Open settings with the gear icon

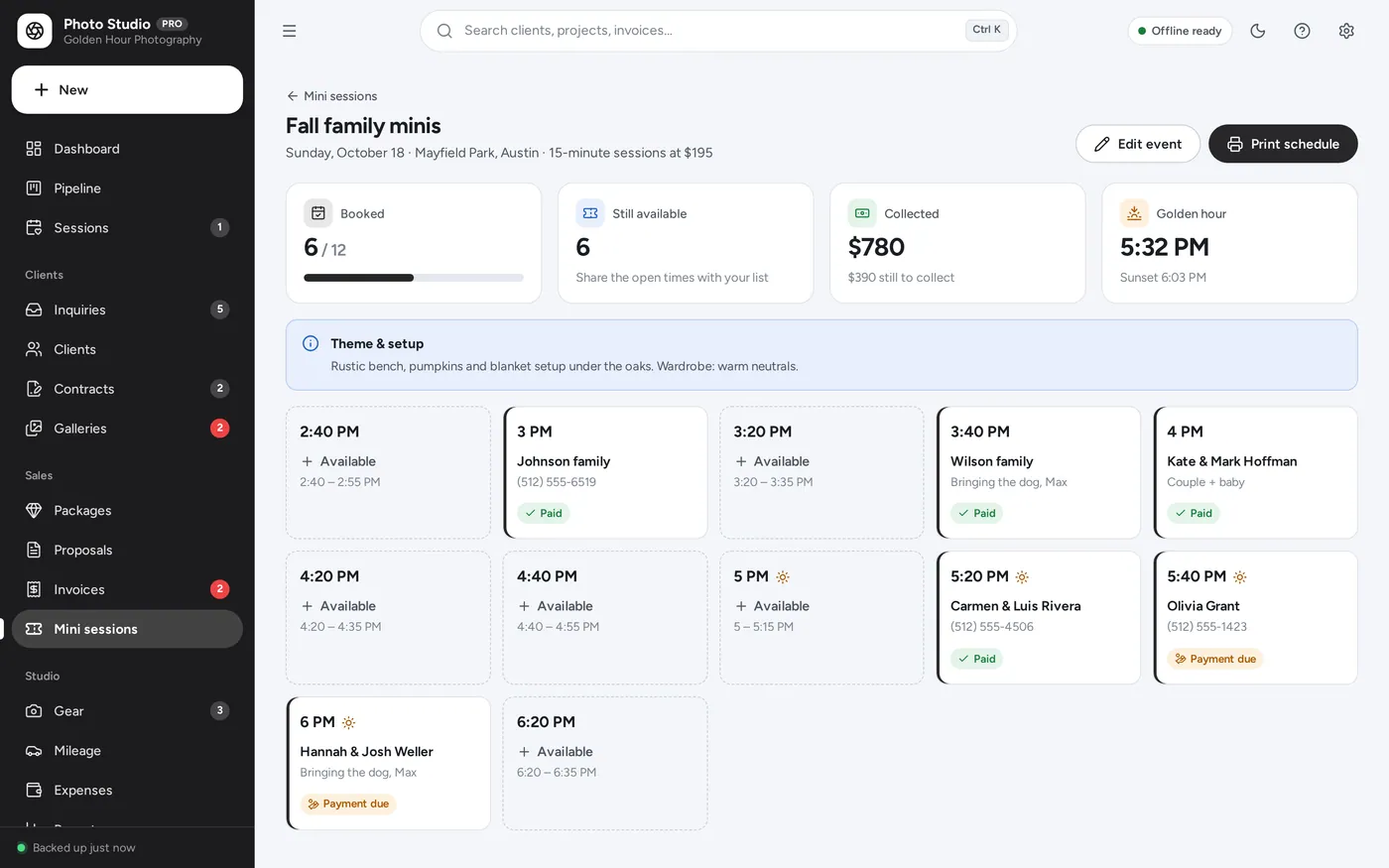point(1346,31)
